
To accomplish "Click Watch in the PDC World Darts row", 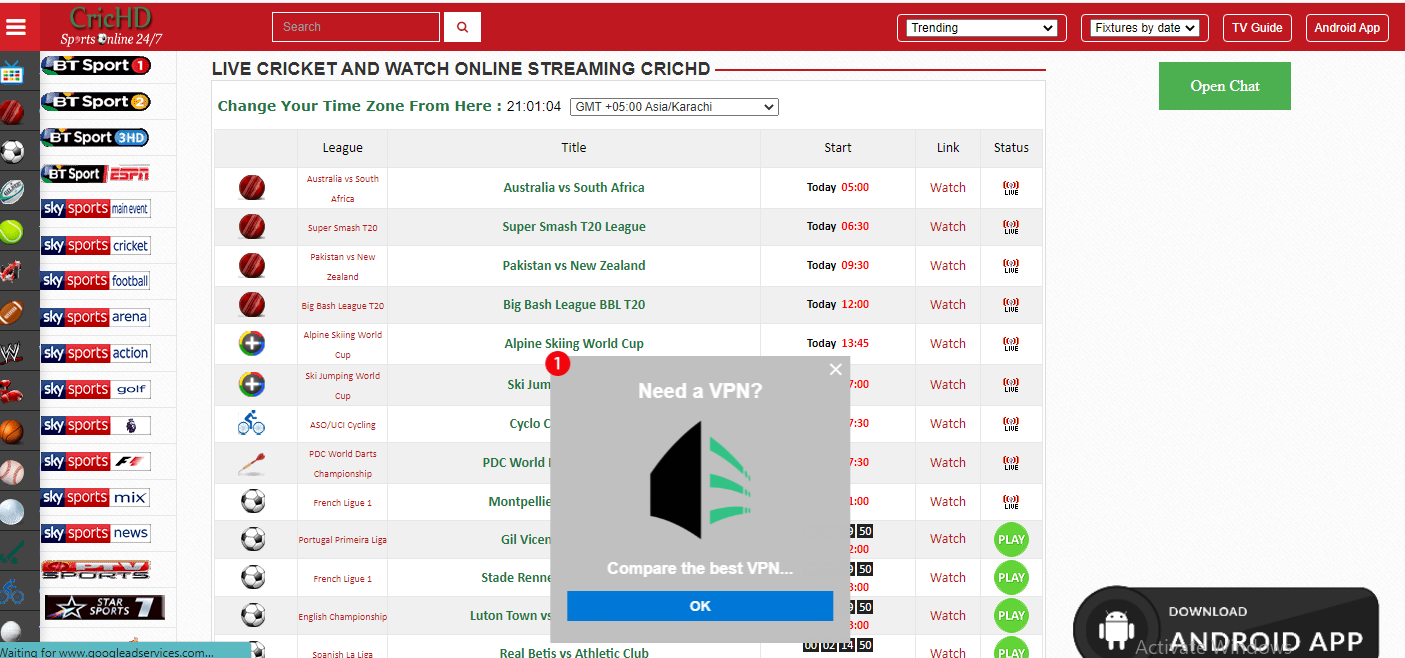I will pyautogui.click(x=948, y=463).
